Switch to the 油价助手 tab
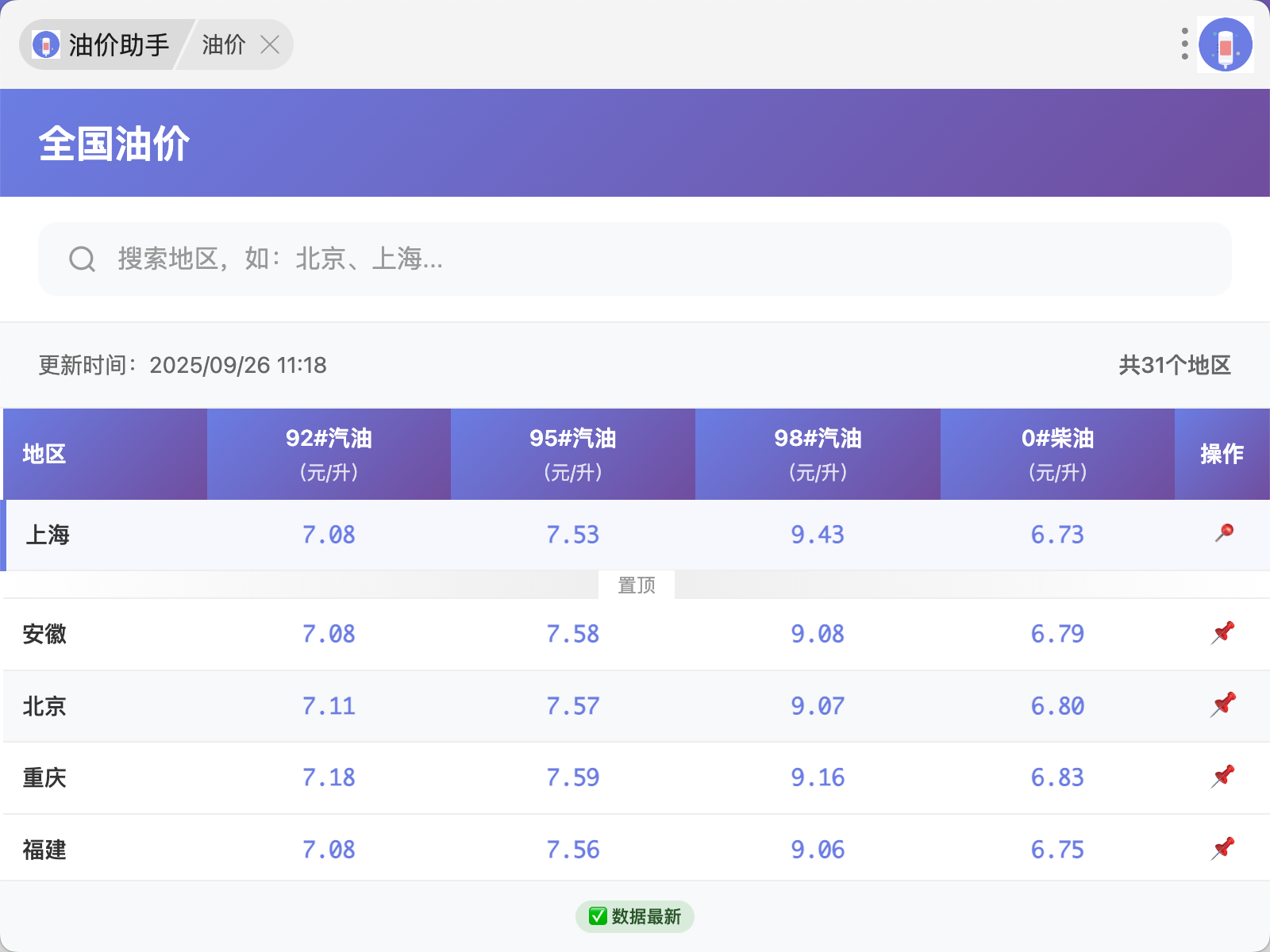 [118, 44]
